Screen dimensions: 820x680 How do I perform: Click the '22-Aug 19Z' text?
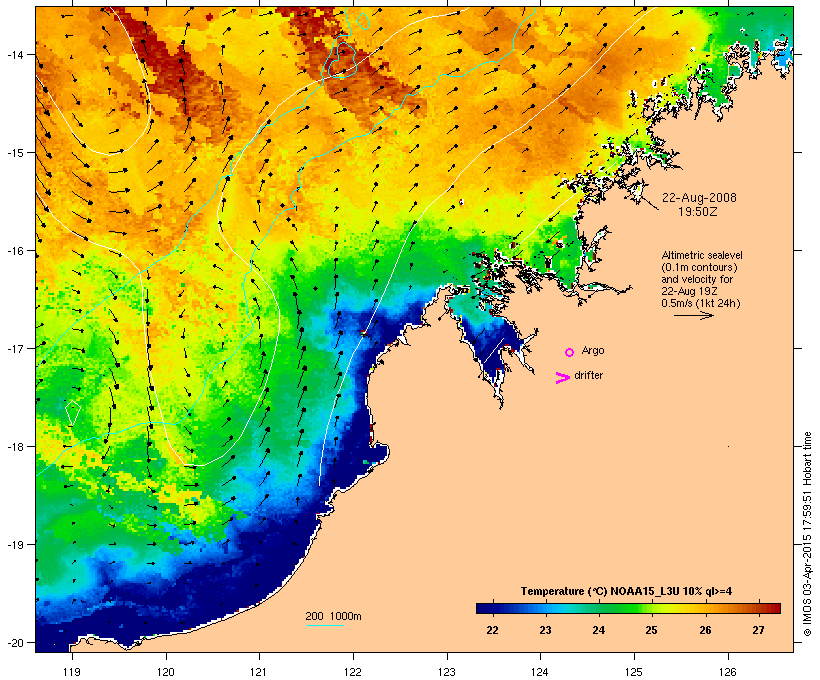[689, 291]
